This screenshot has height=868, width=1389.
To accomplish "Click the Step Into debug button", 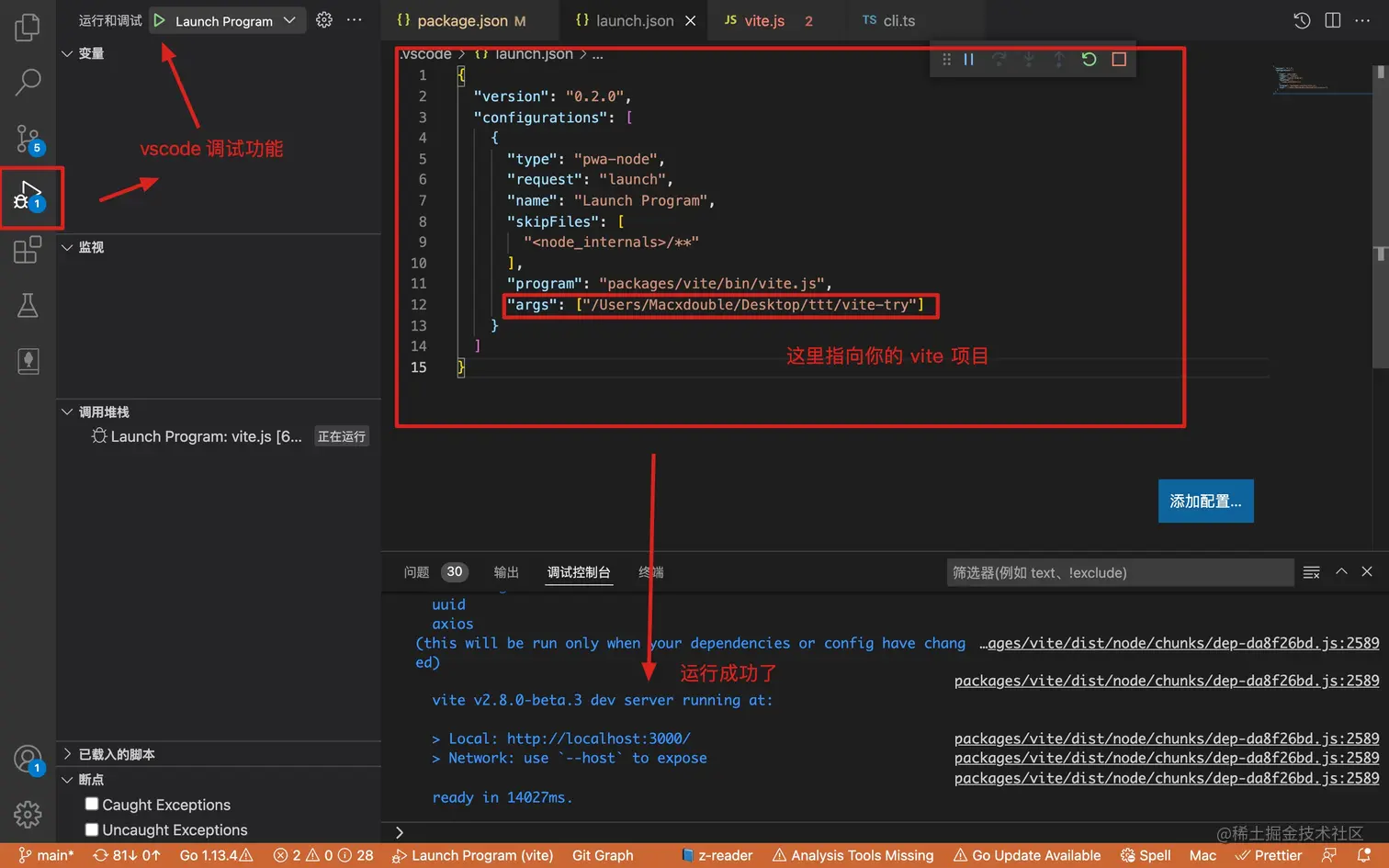I will point(1029,59).
